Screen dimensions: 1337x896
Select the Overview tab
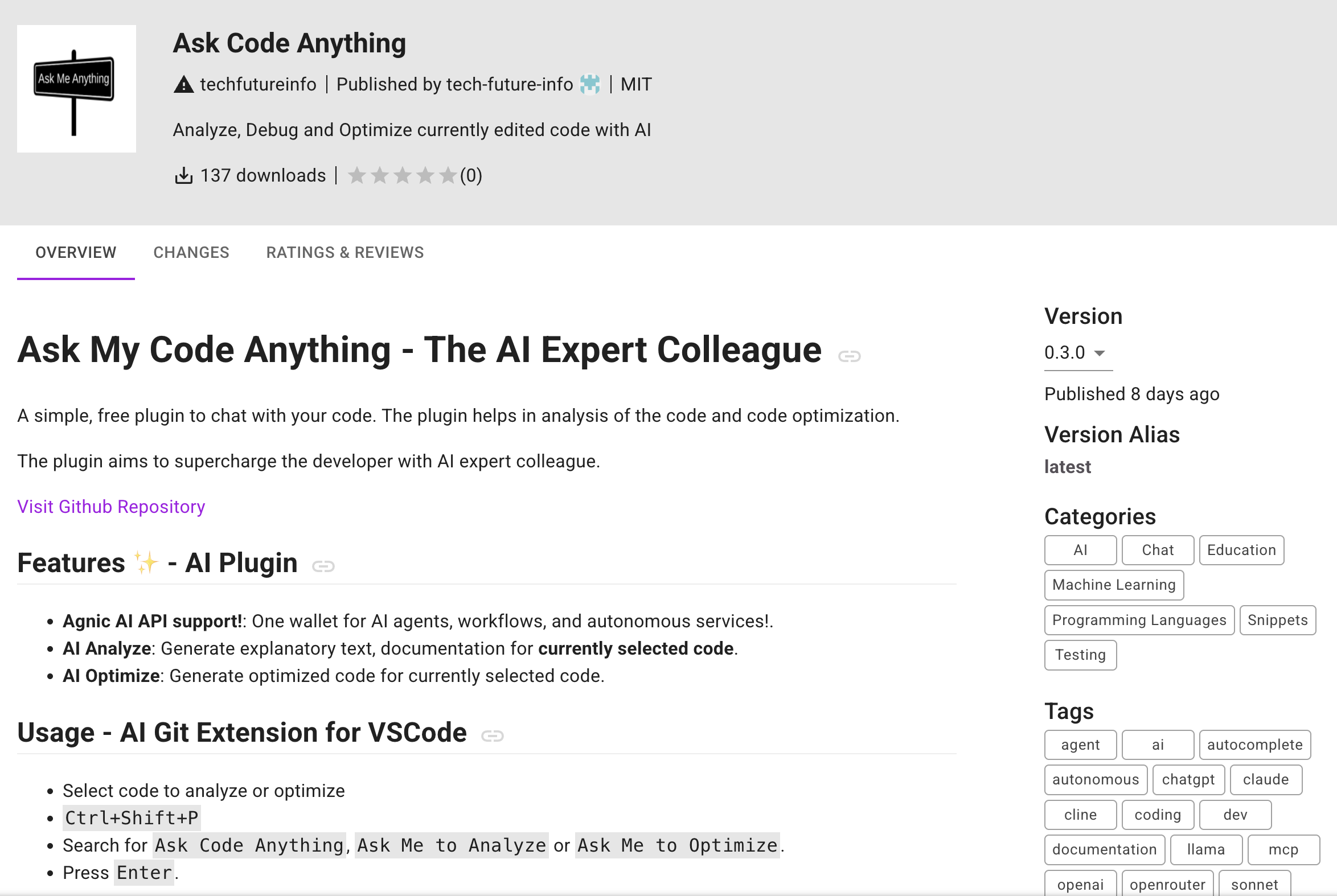(x=76, y=253)
